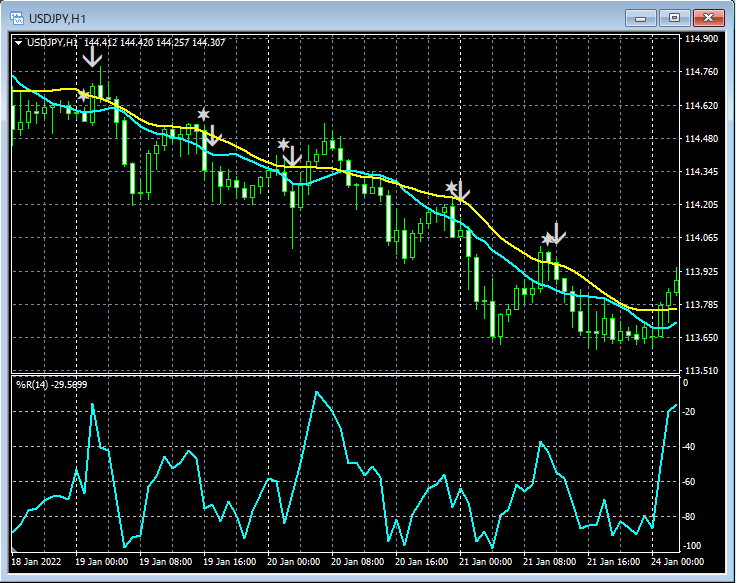Click the 114.900 price scale label
Viewport: 737px width, 583px height.
click(x=701, y=39)
